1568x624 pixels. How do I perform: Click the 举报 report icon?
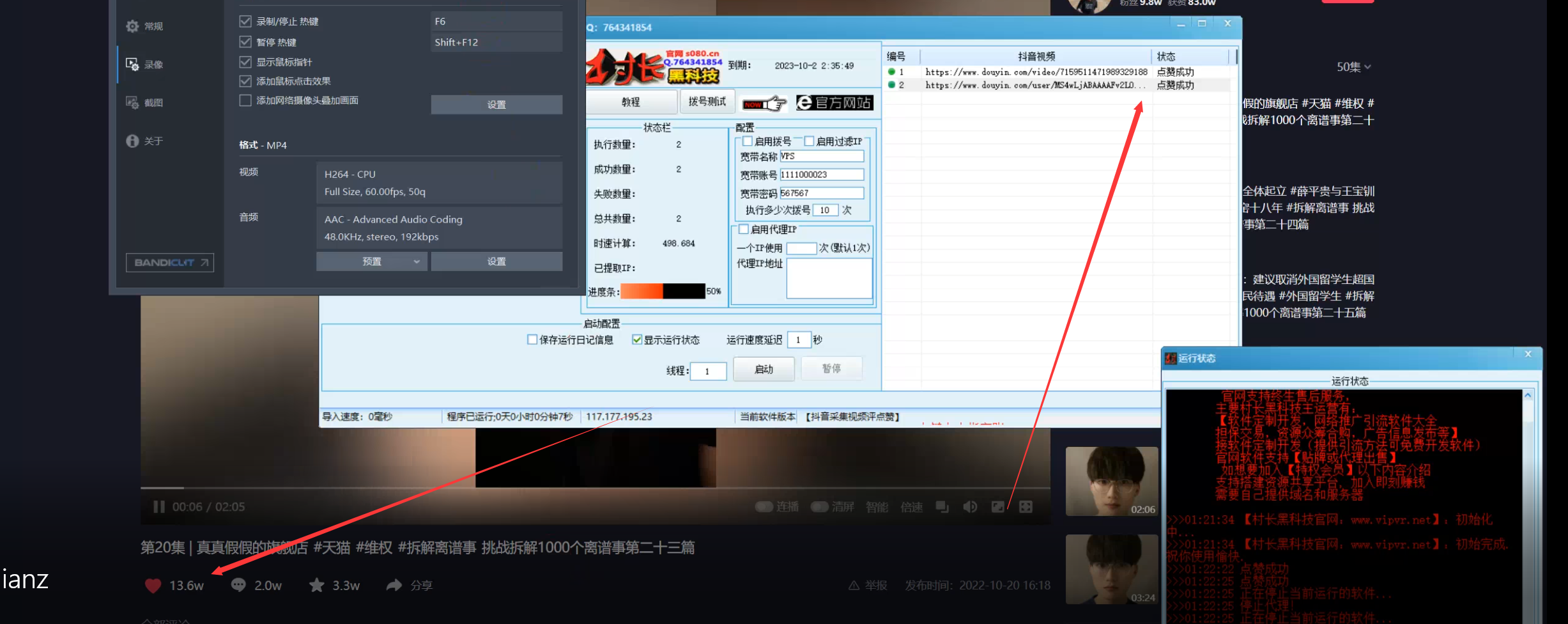(x=854, y=586)
